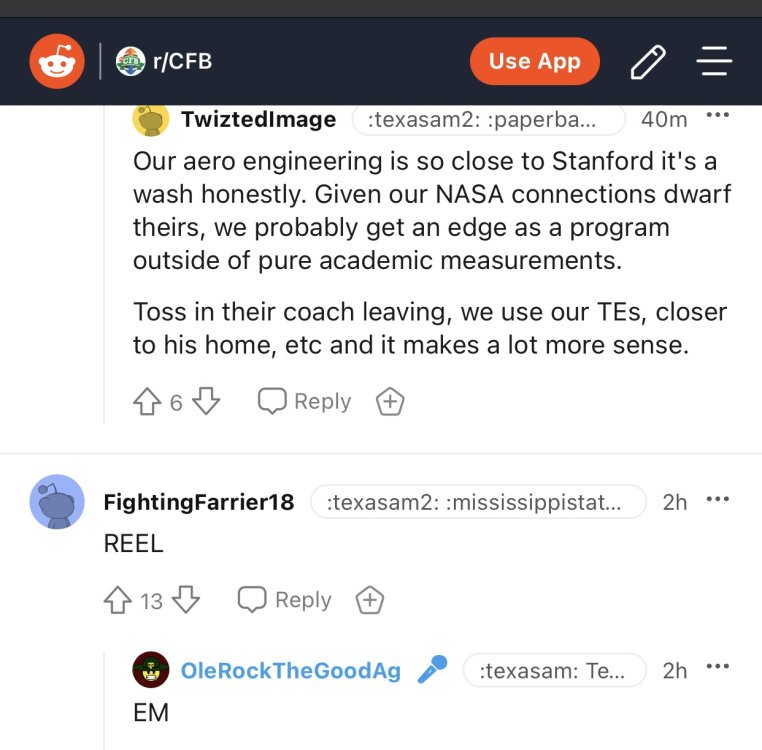
Task: Award FightingFarrier18's REEL comment
Action: 370,600
